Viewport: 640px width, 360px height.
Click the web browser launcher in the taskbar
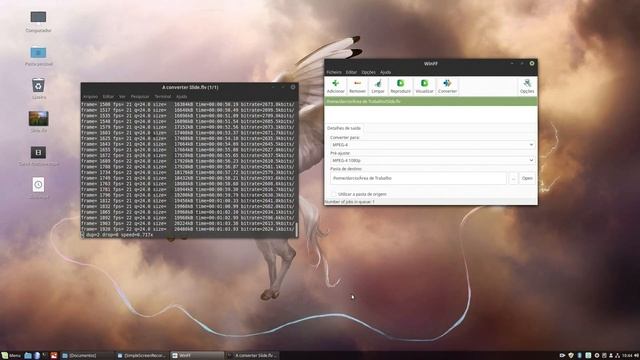point(37,356)
